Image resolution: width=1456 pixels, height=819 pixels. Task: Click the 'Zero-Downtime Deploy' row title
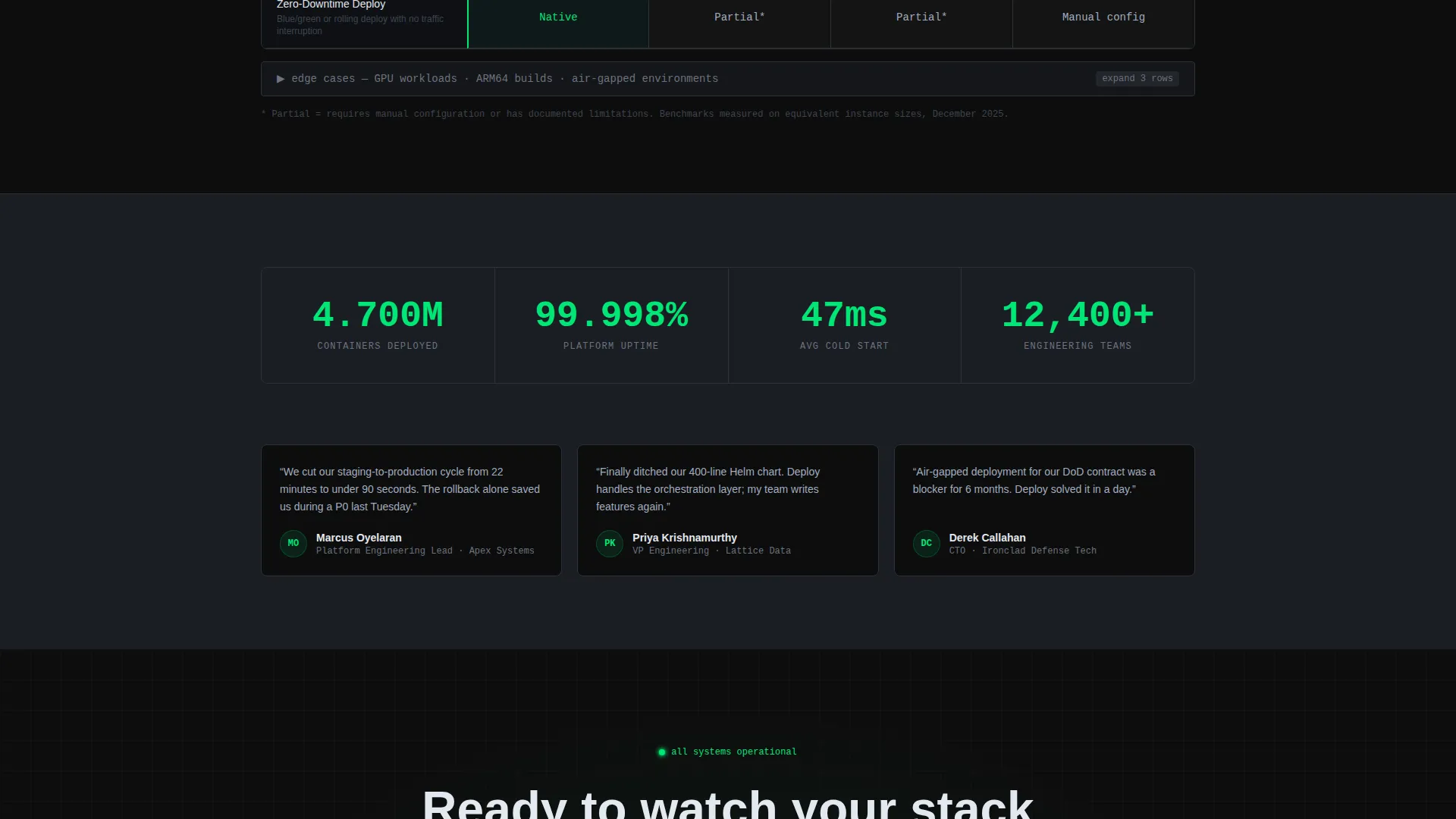pos(331,5)
